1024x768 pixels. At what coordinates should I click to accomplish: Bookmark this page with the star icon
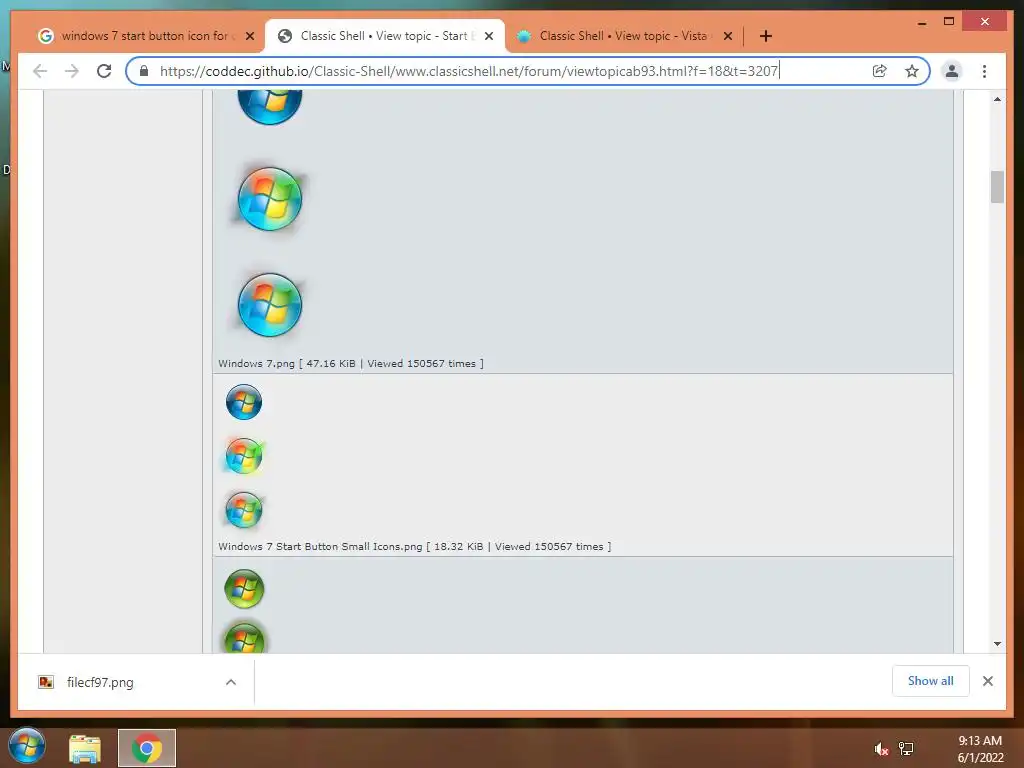pyautogui.click(x=912, y=71)
